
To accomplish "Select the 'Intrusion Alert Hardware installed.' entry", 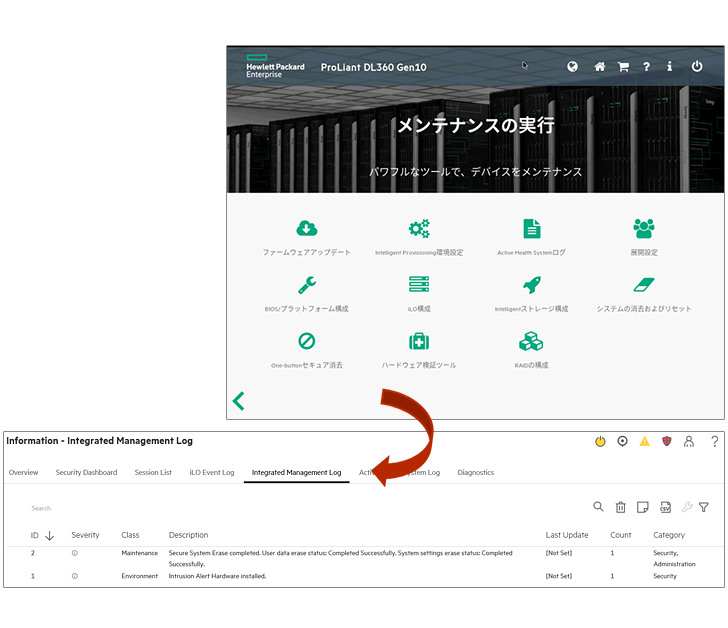I will [364, 576].
